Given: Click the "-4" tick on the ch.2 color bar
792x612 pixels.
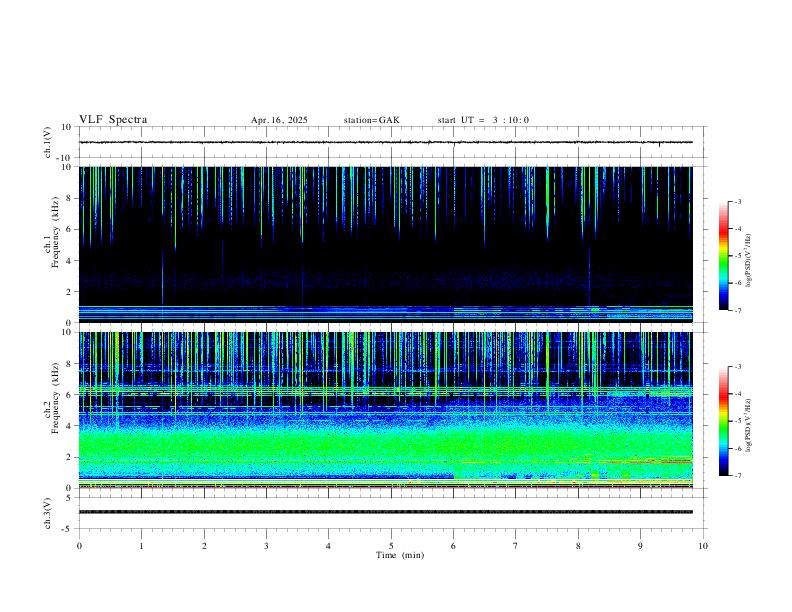Looking at the screenshot, I should tap(737, 394).
